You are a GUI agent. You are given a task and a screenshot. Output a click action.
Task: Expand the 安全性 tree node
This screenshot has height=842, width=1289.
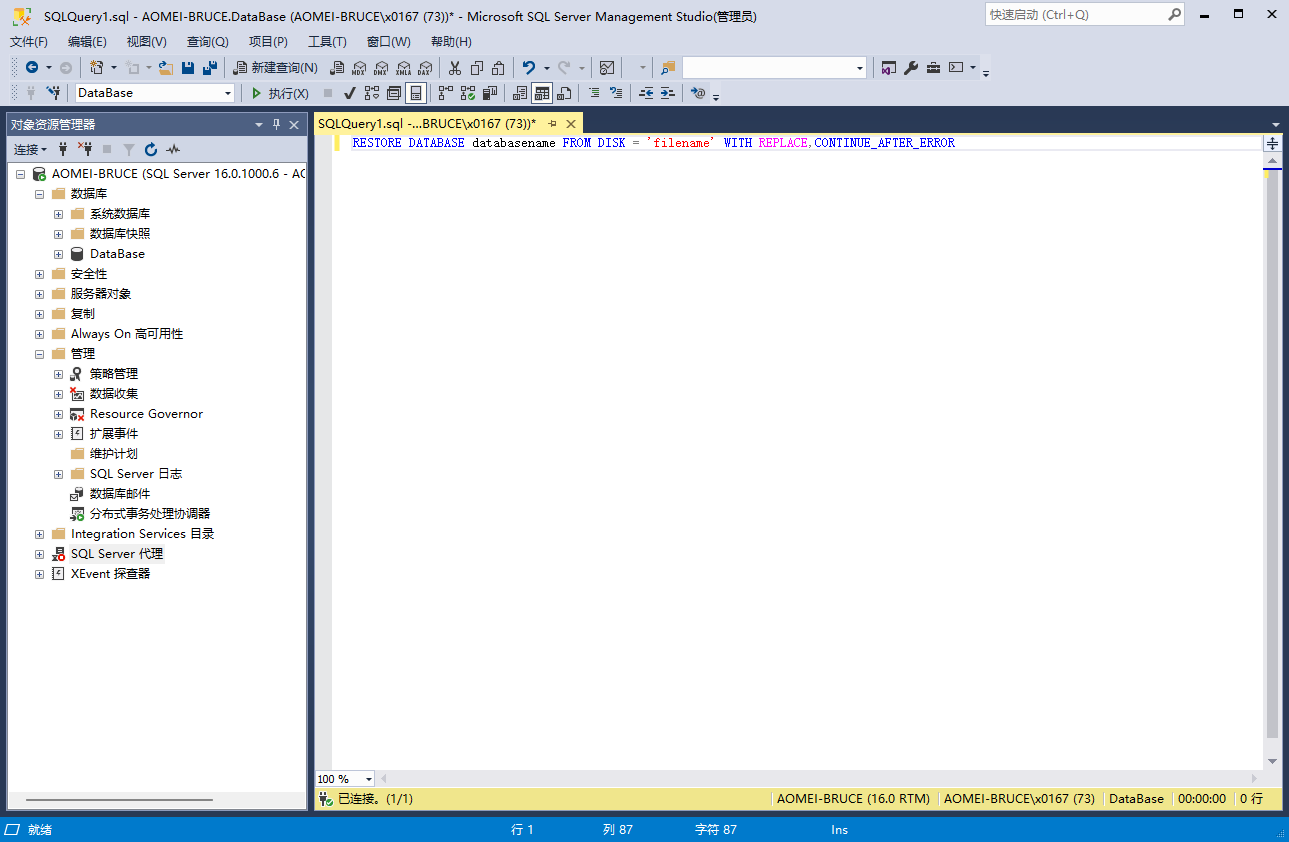[x=40, y=274]
